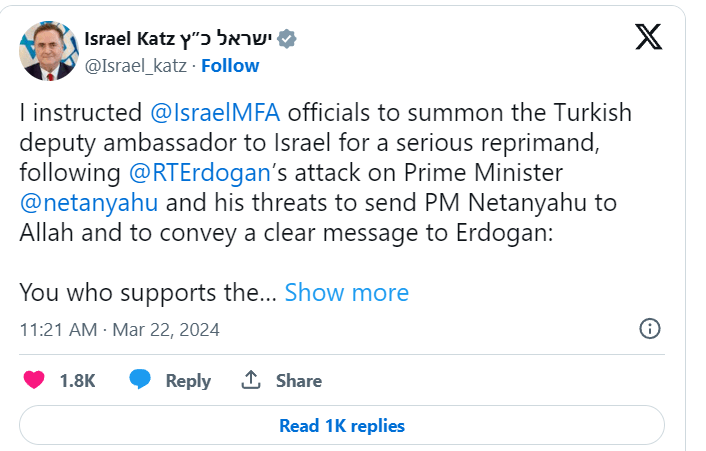Open the @RTErdogan mention link

click(x=205, y=171)
